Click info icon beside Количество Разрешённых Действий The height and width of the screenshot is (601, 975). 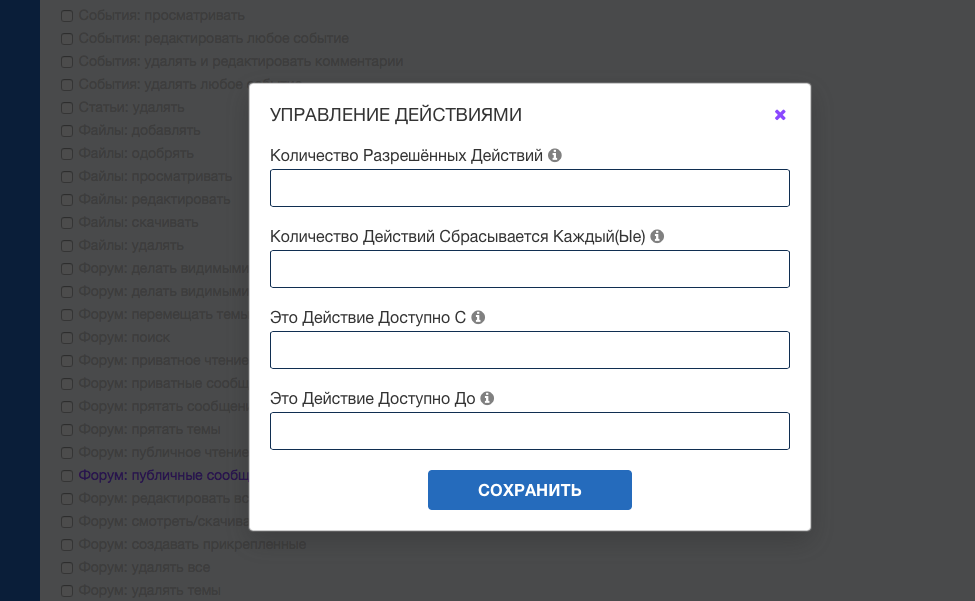(555, 156)
